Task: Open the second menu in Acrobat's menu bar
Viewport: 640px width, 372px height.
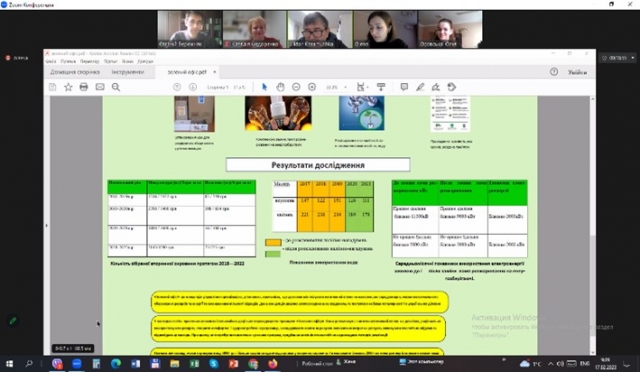Action: pos(68,61)
